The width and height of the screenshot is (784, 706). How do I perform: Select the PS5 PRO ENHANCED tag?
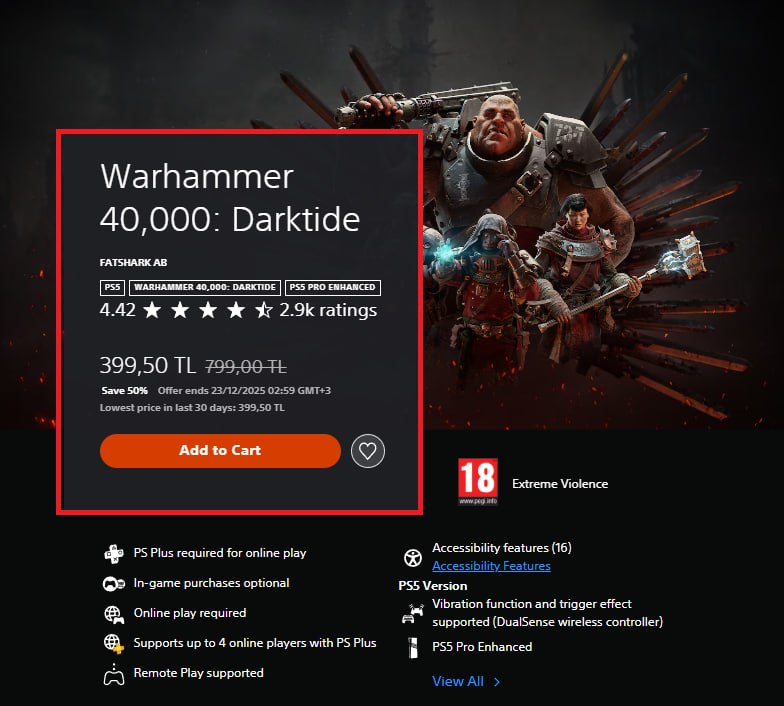coord(332,288)
